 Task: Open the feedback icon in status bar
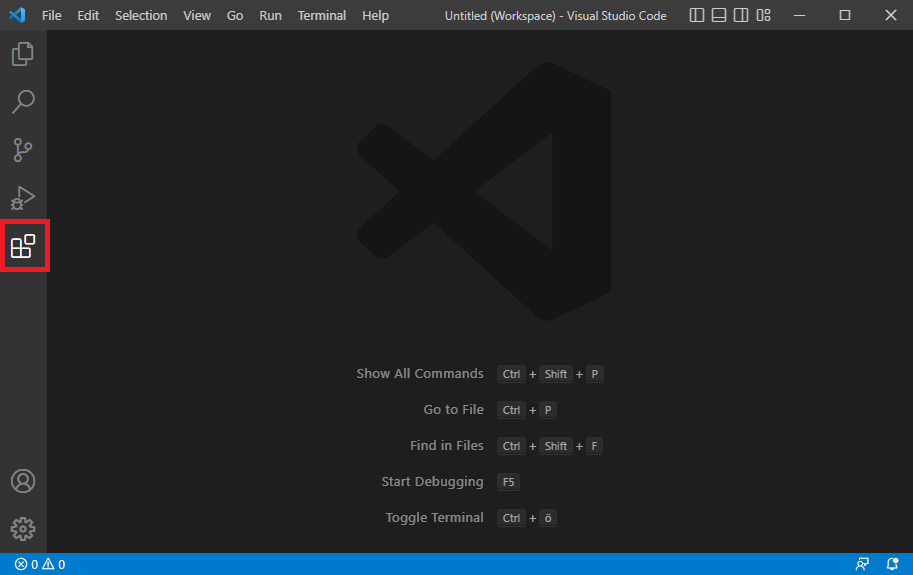point(862,564)
